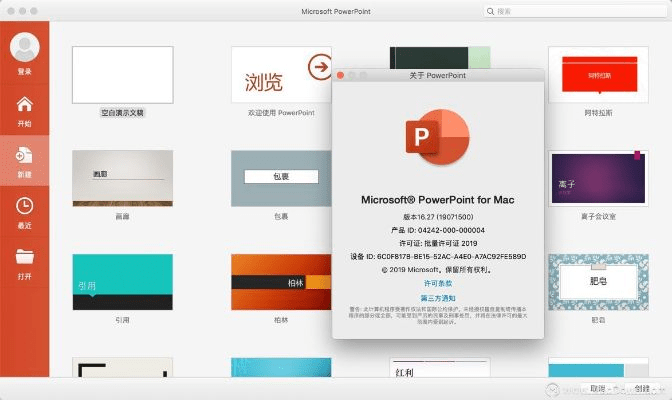Close the 关于 PowerPoint dialog
The height and width of the screenshot is (400, 672).
(341, 75)
